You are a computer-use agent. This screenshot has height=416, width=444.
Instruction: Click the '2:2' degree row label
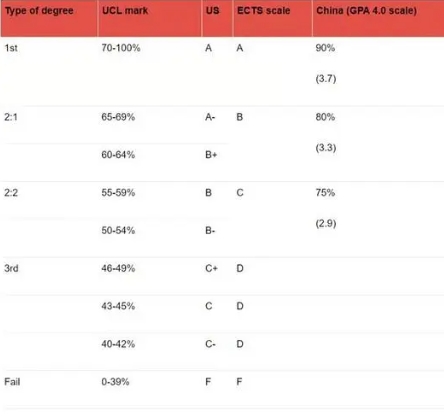pyautogui.click(x=11, y=193)
